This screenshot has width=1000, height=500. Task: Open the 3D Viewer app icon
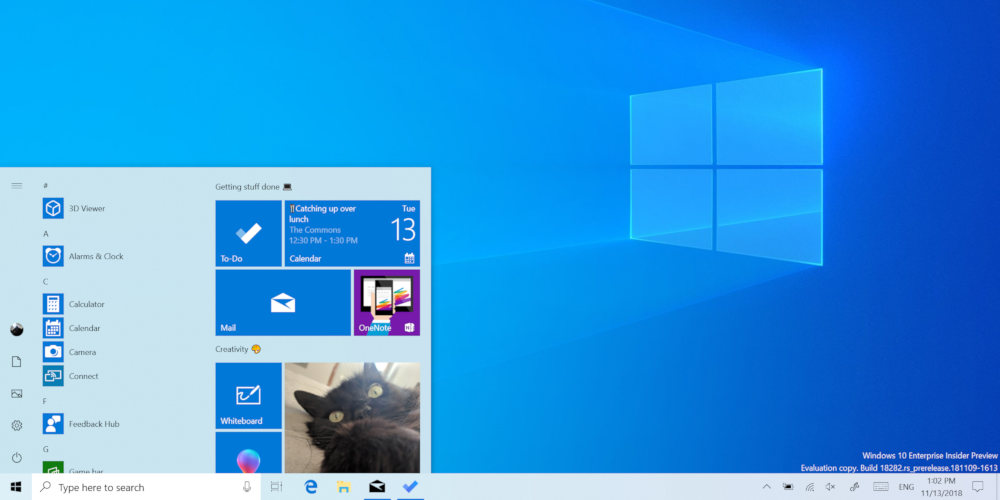53,209
